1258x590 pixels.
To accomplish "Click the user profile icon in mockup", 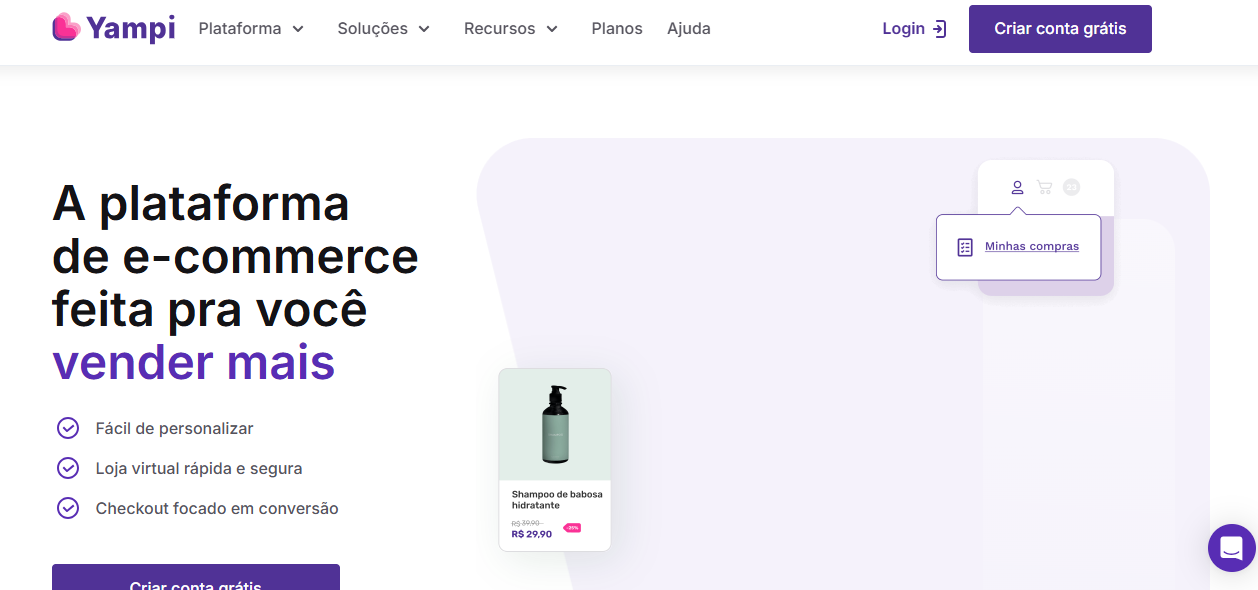I will pyautogui.click(x=1017, y=187).
